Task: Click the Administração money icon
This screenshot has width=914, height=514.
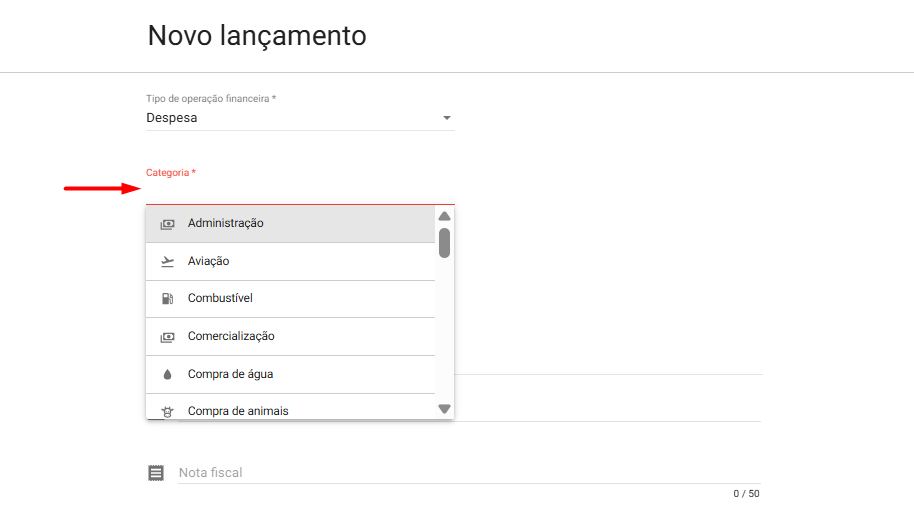Action: [x=167, y=224]
